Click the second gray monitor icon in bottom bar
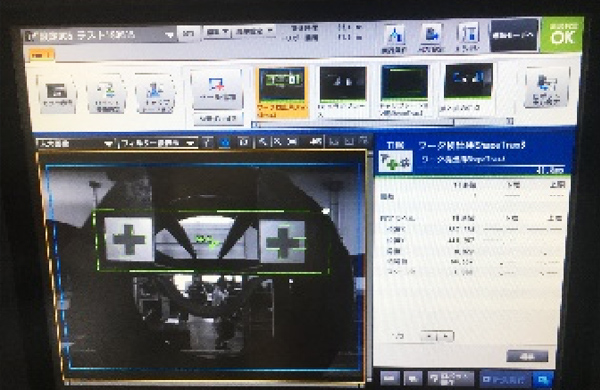 412,379
